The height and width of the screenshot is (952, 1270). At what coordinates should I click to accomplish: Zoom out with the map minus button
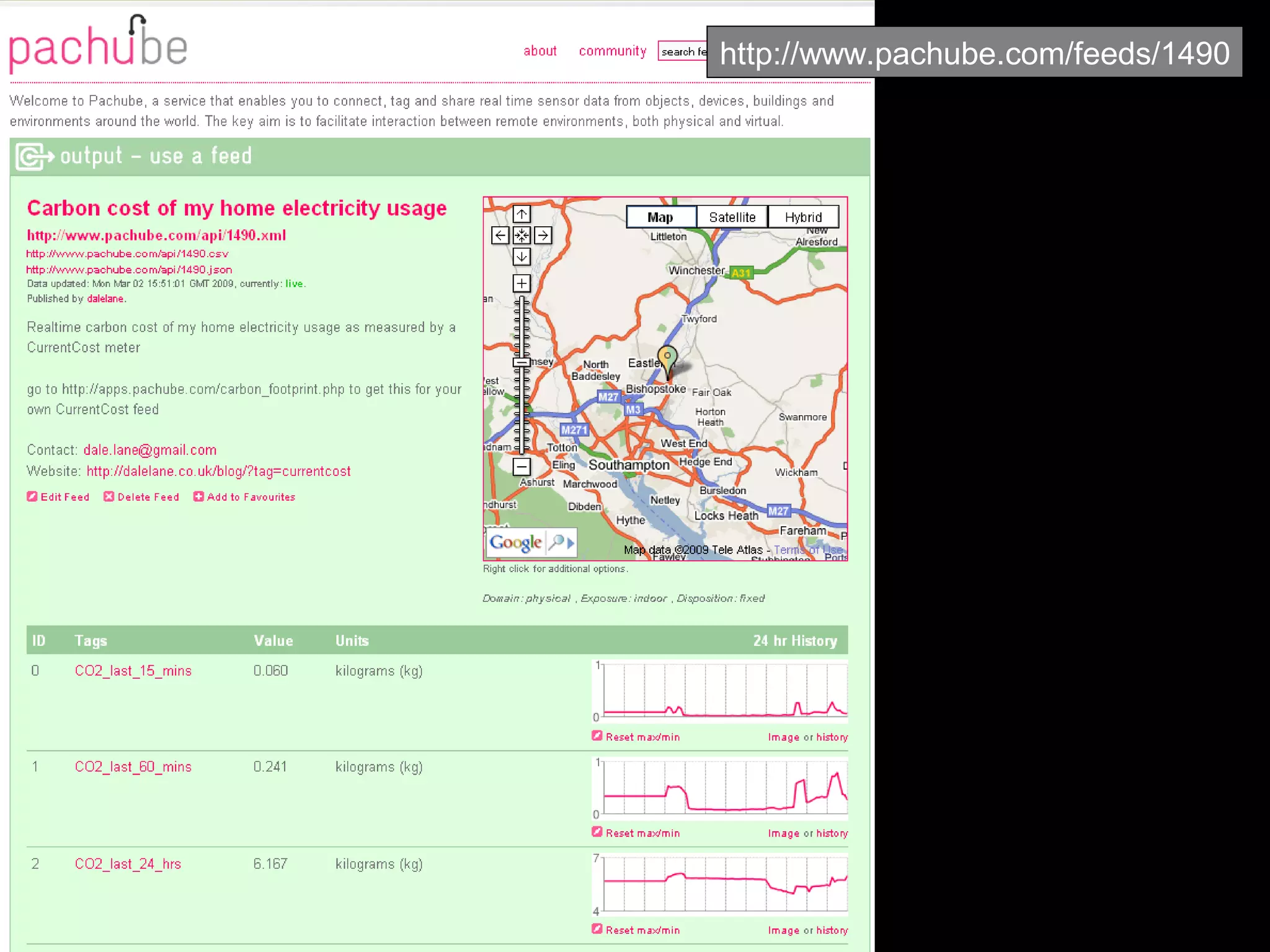522,466
